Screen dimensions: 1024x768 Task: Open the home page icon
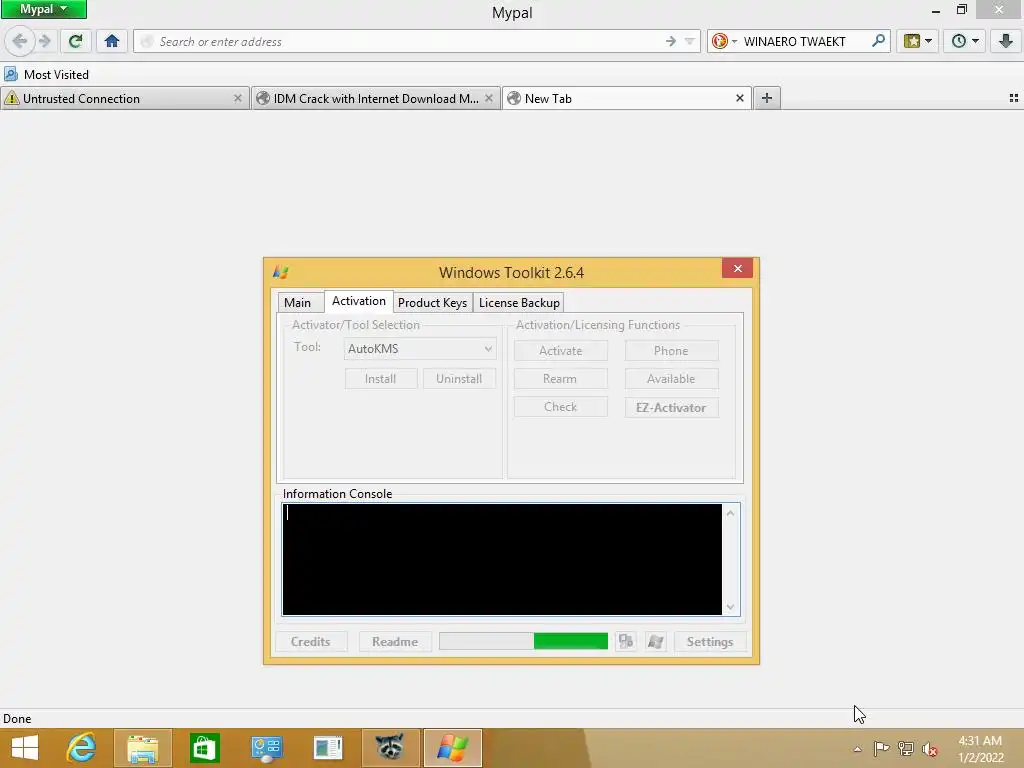pos(112,41)
